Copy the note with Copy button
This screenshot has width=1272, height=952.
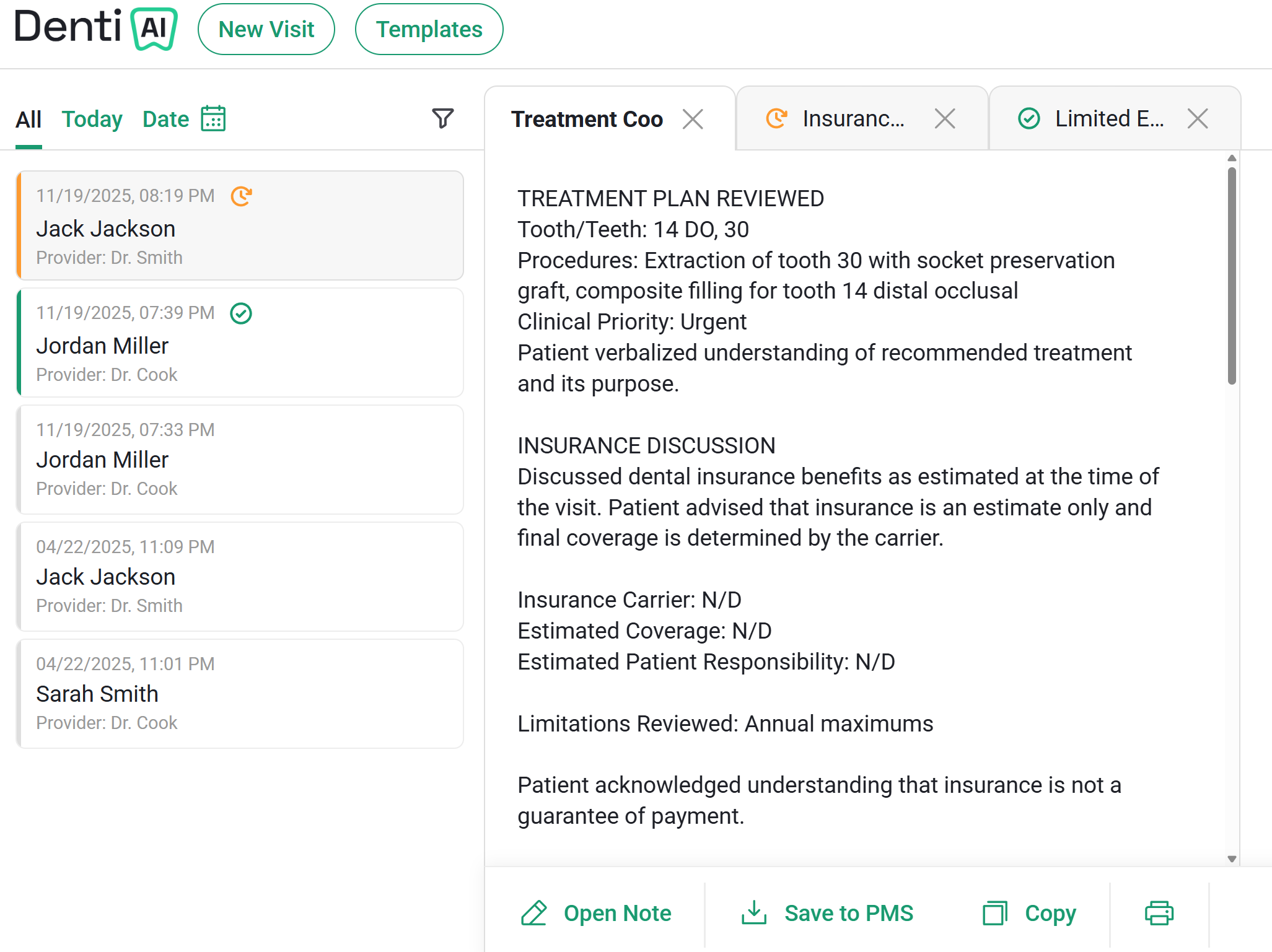(1029, 913)
